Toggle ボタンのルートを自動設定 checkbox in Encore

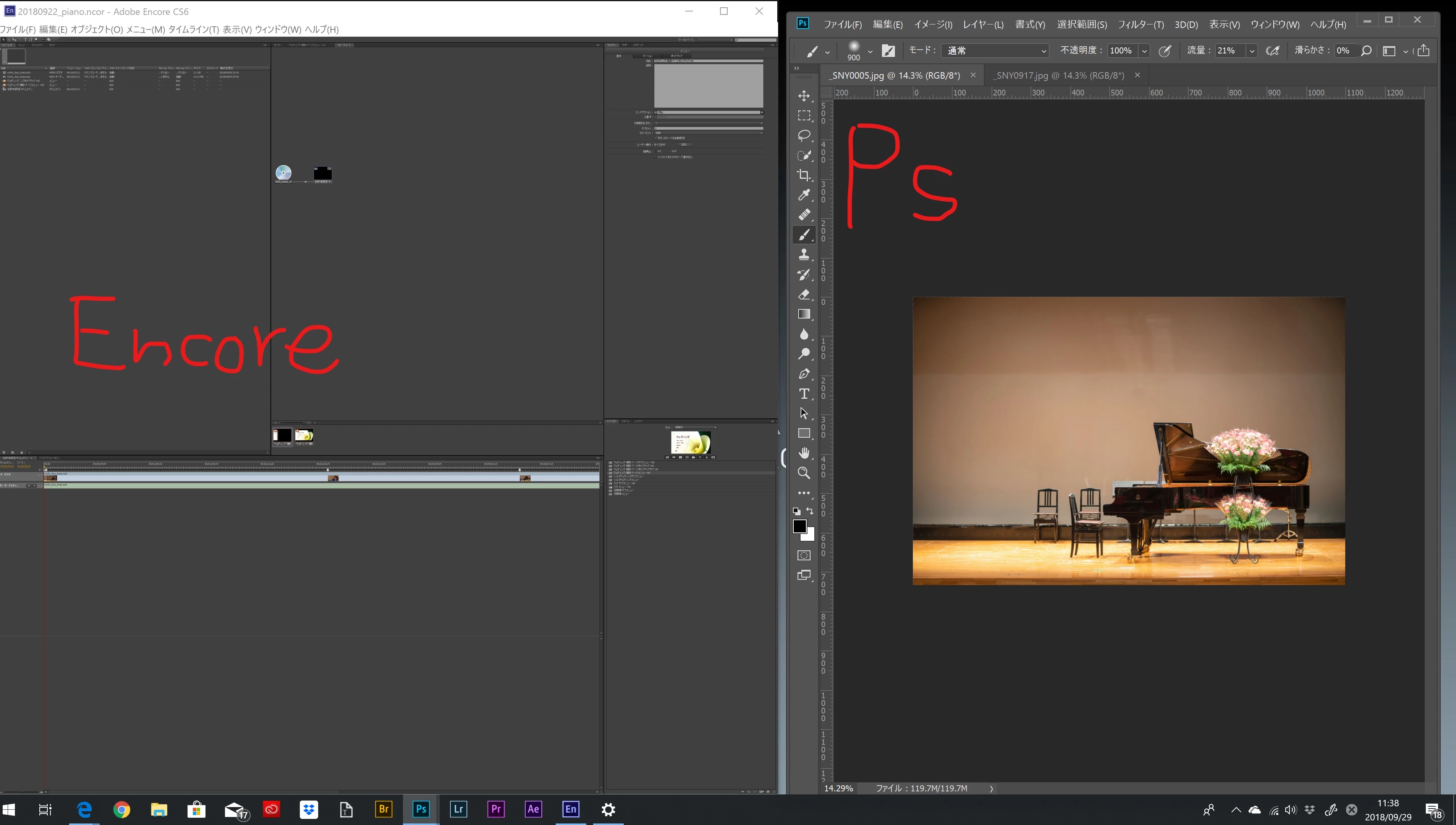coord(655,137)
